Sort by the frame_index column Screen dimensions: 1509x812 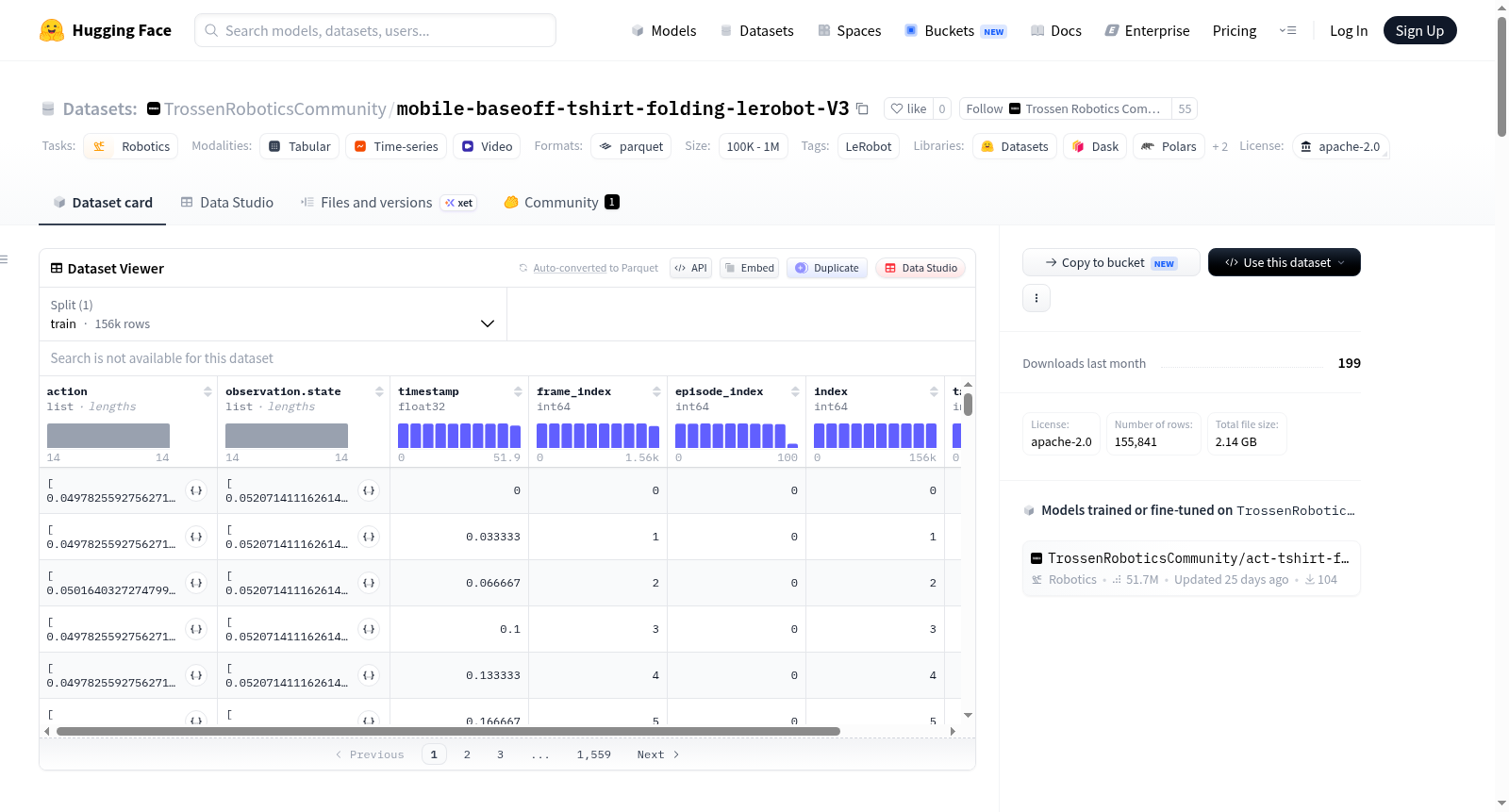coord(656,391)
